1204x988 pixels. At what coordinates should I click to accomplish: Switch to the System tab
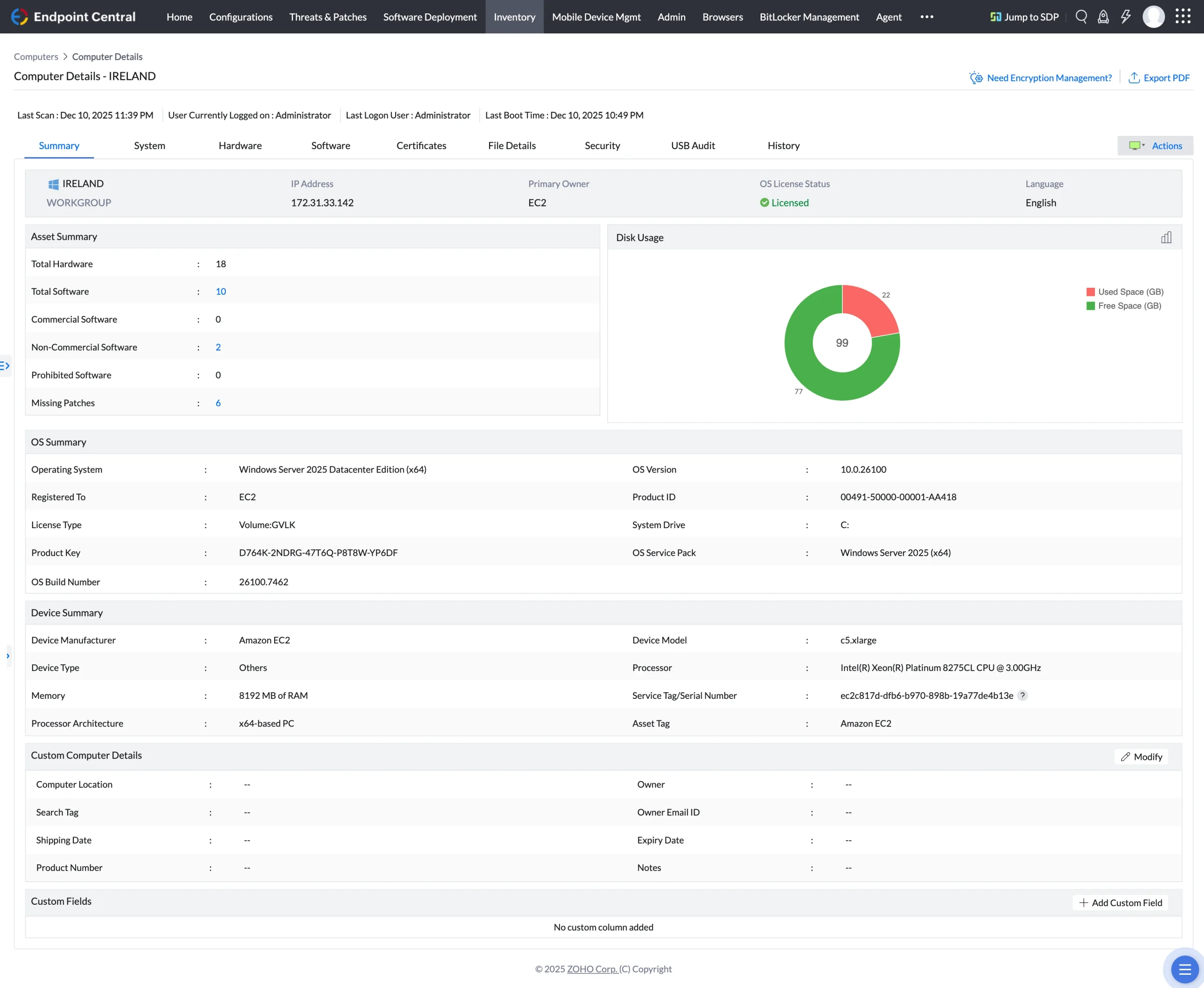[150, 146]
